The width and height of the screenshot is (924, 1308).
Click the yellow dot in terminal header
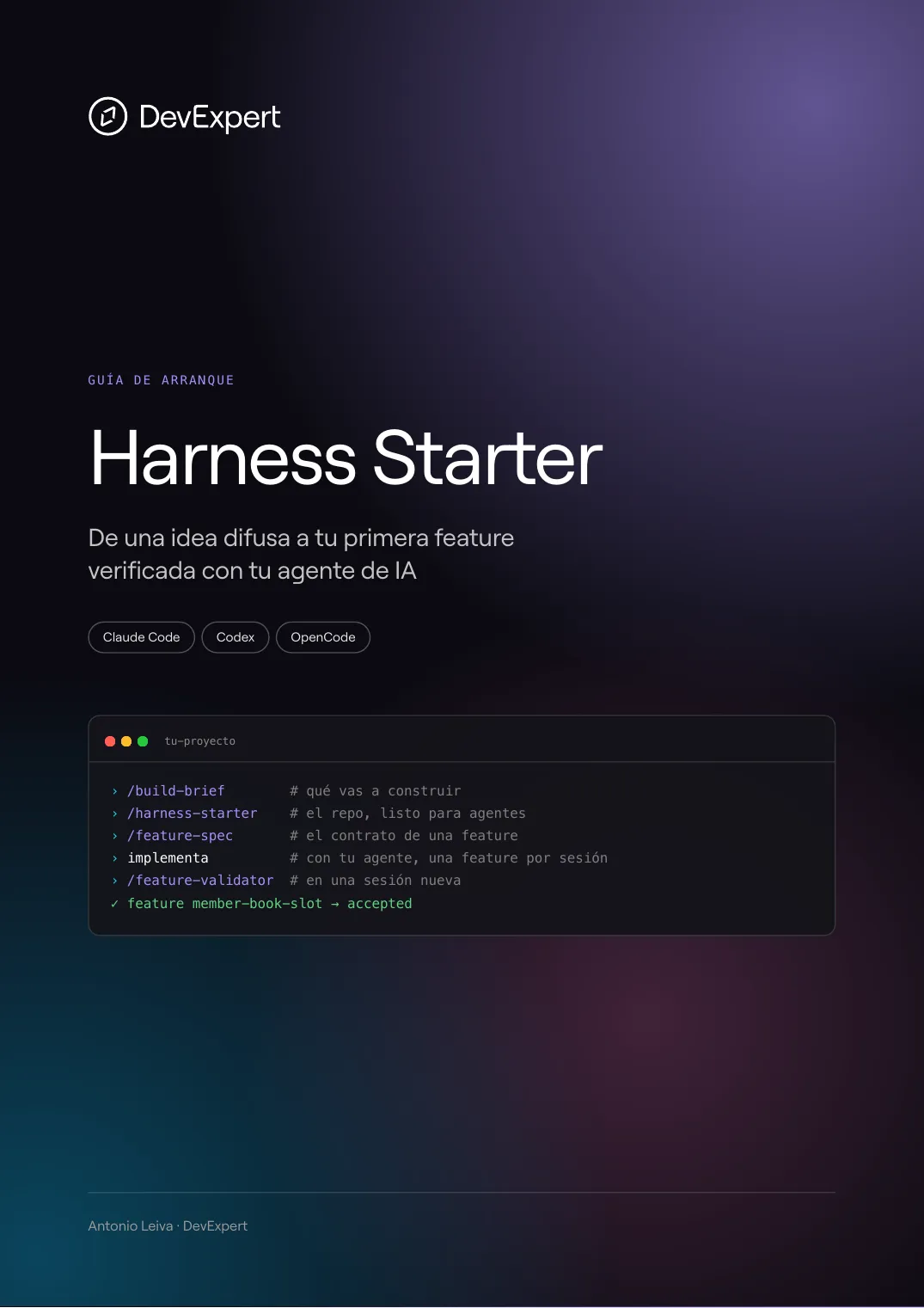pos(126,741)
